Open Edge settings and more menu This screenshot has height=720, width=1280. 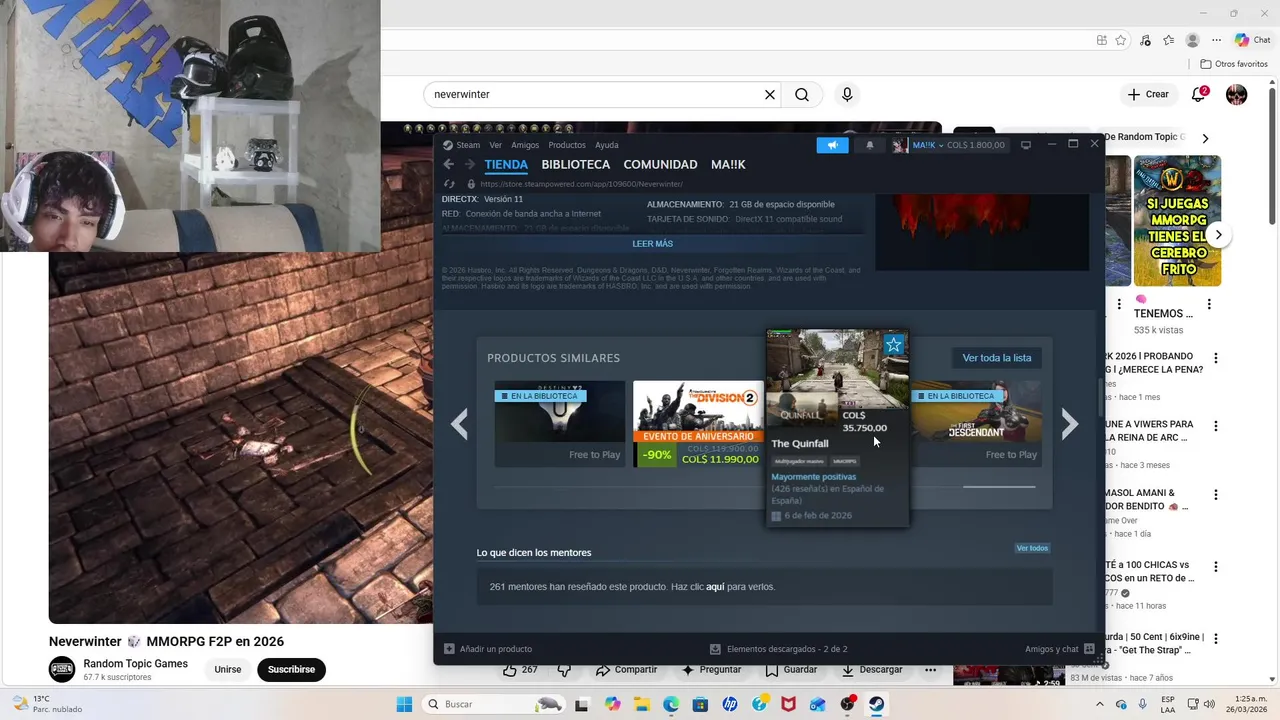click(x=1216, y=40)
